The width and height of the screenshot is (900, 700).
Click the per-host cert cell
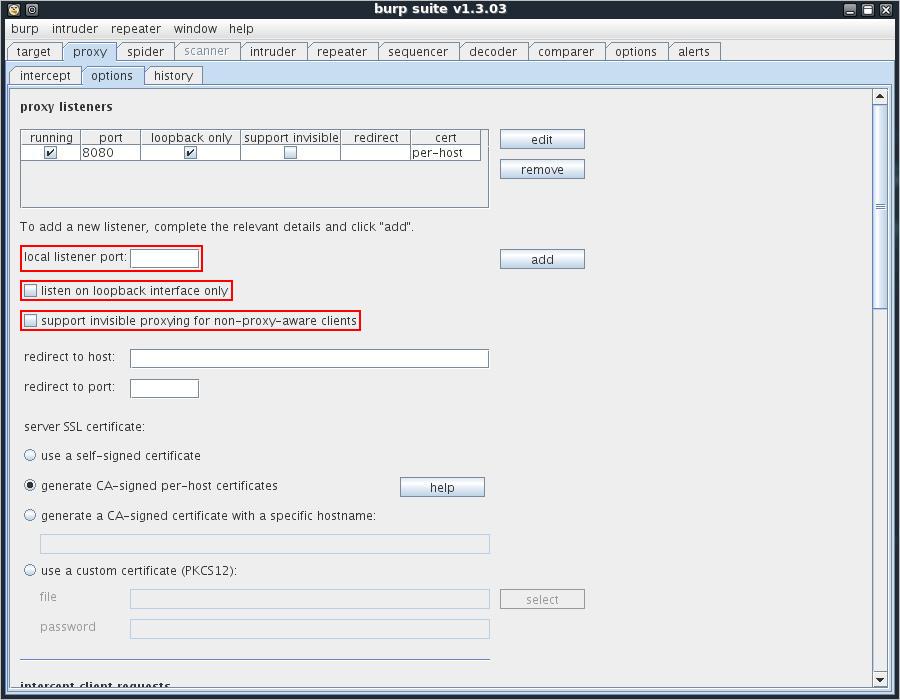[445, 153]
